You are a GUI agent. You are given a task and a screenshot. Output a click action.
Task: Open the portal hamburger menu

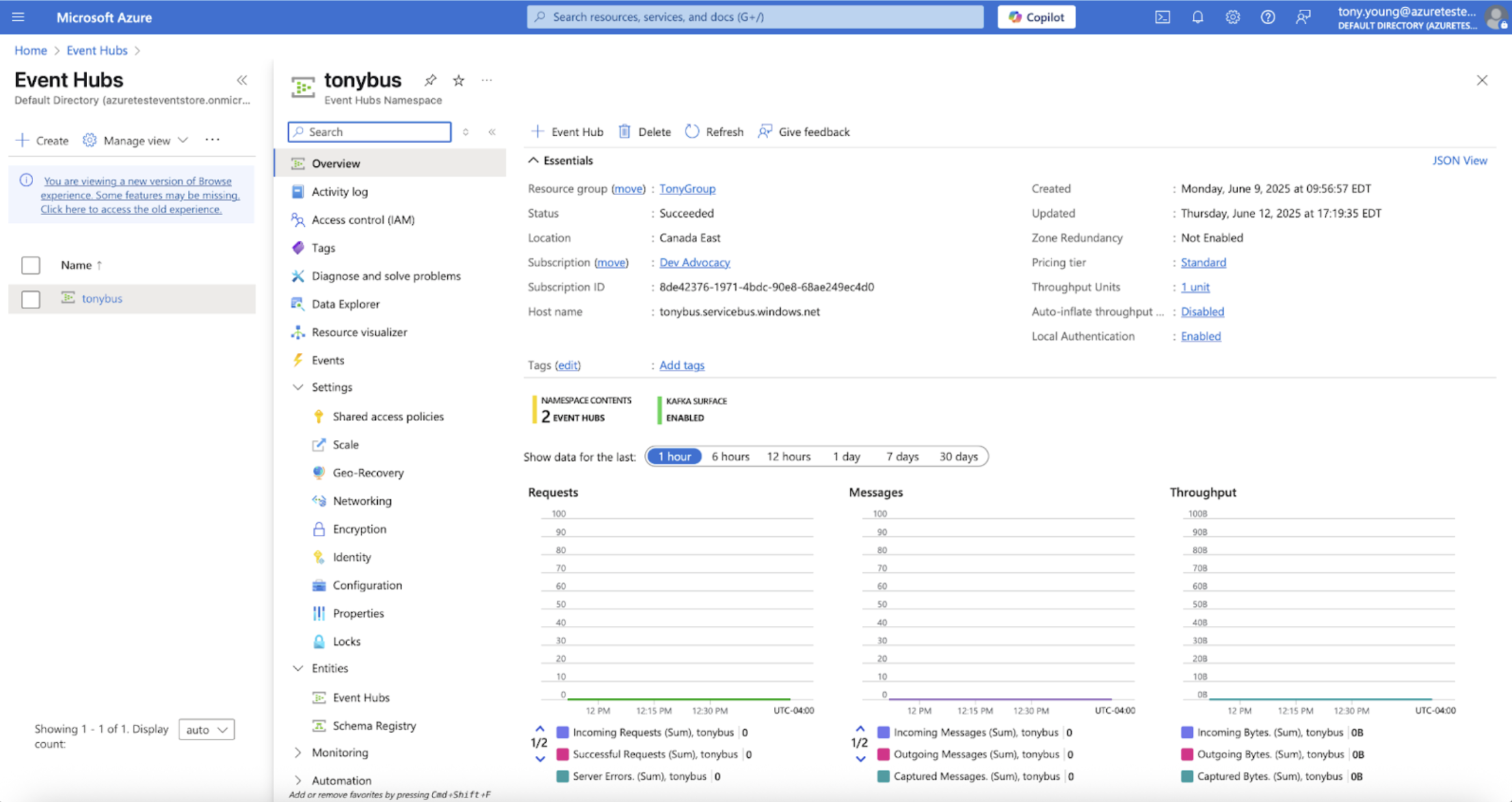pyautogui.click(x=18, y=17)
